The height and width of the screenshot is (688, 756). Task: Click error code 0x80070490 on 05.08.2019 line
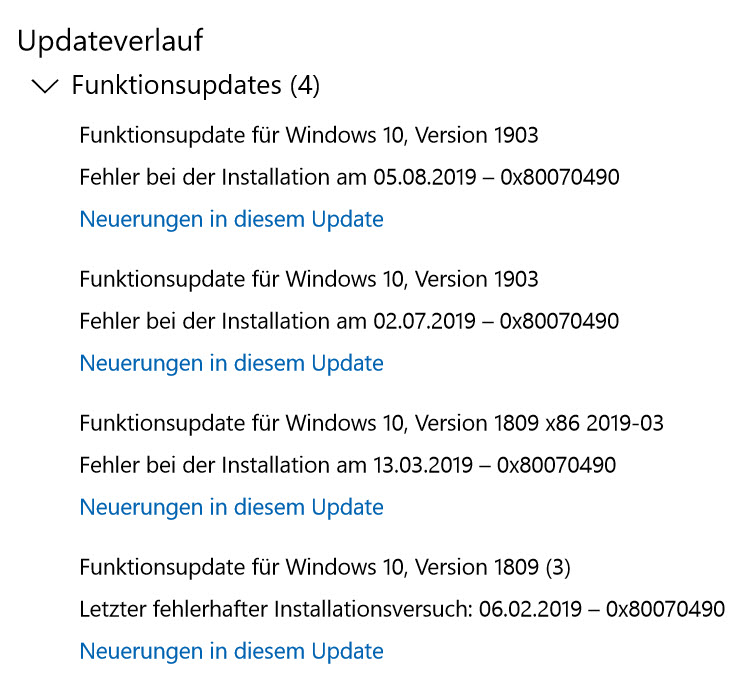[559, 177]
